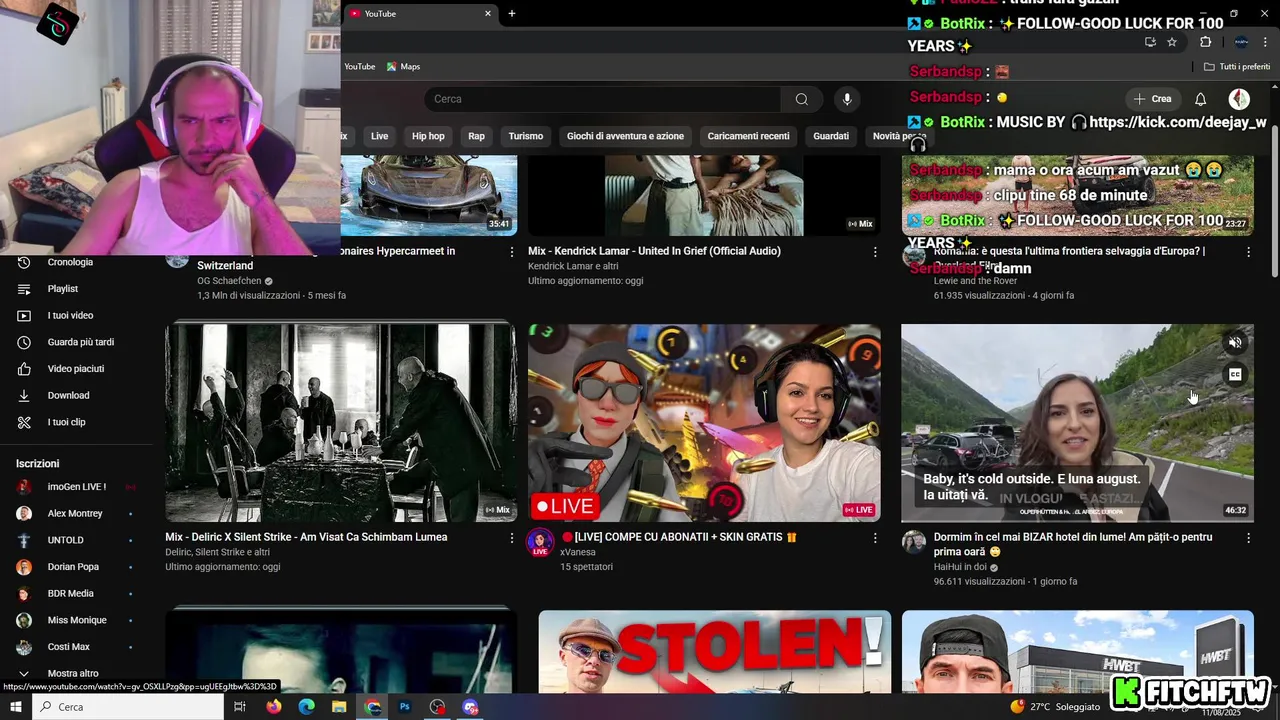This screenshot has width=1280, height=720.
Task: Click OG Schaefchen channel name
Action: (x=229, y=281)
